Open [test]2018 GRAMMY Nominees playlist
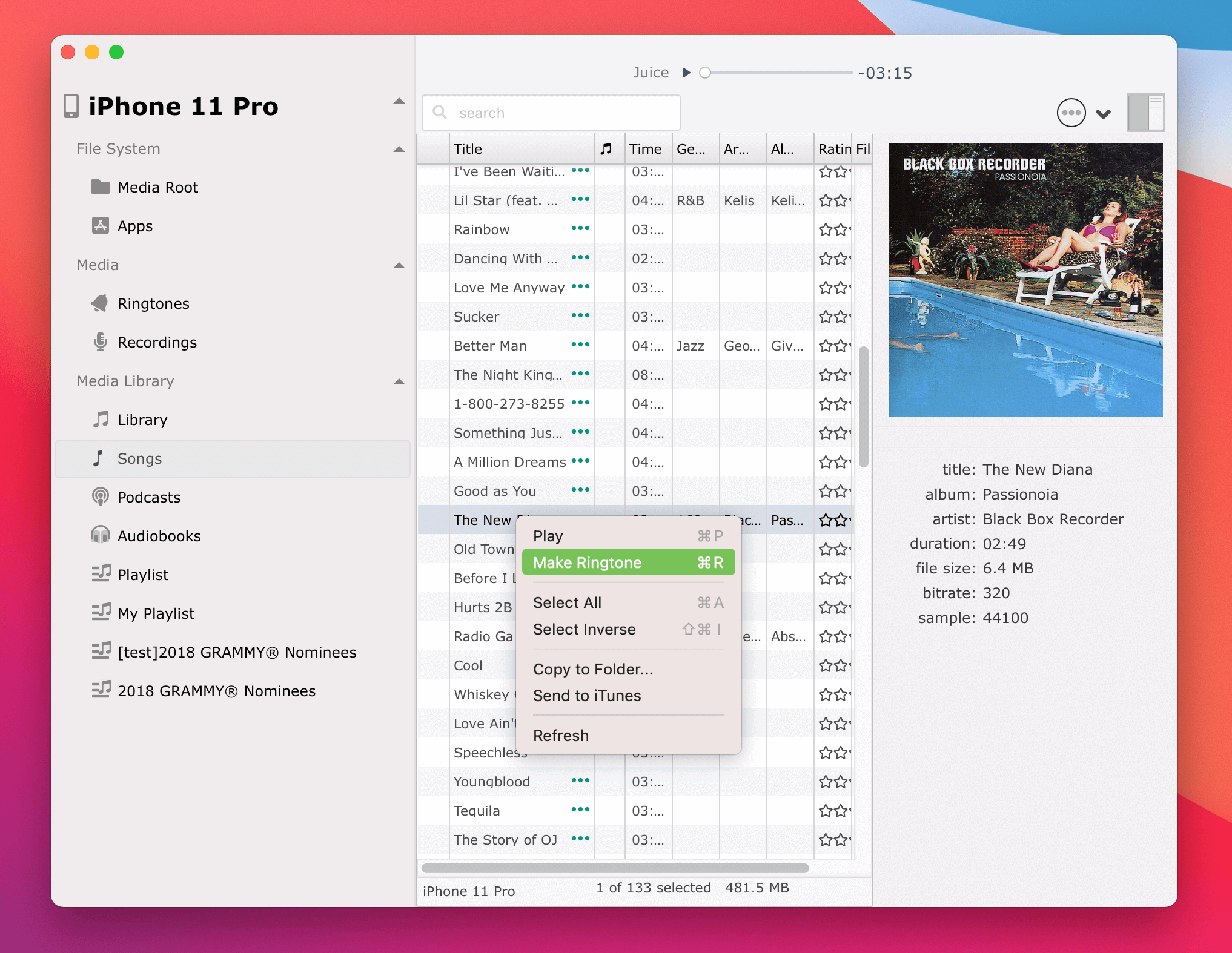Viewport: 1232px width, 953px height. tap(224, 652)
